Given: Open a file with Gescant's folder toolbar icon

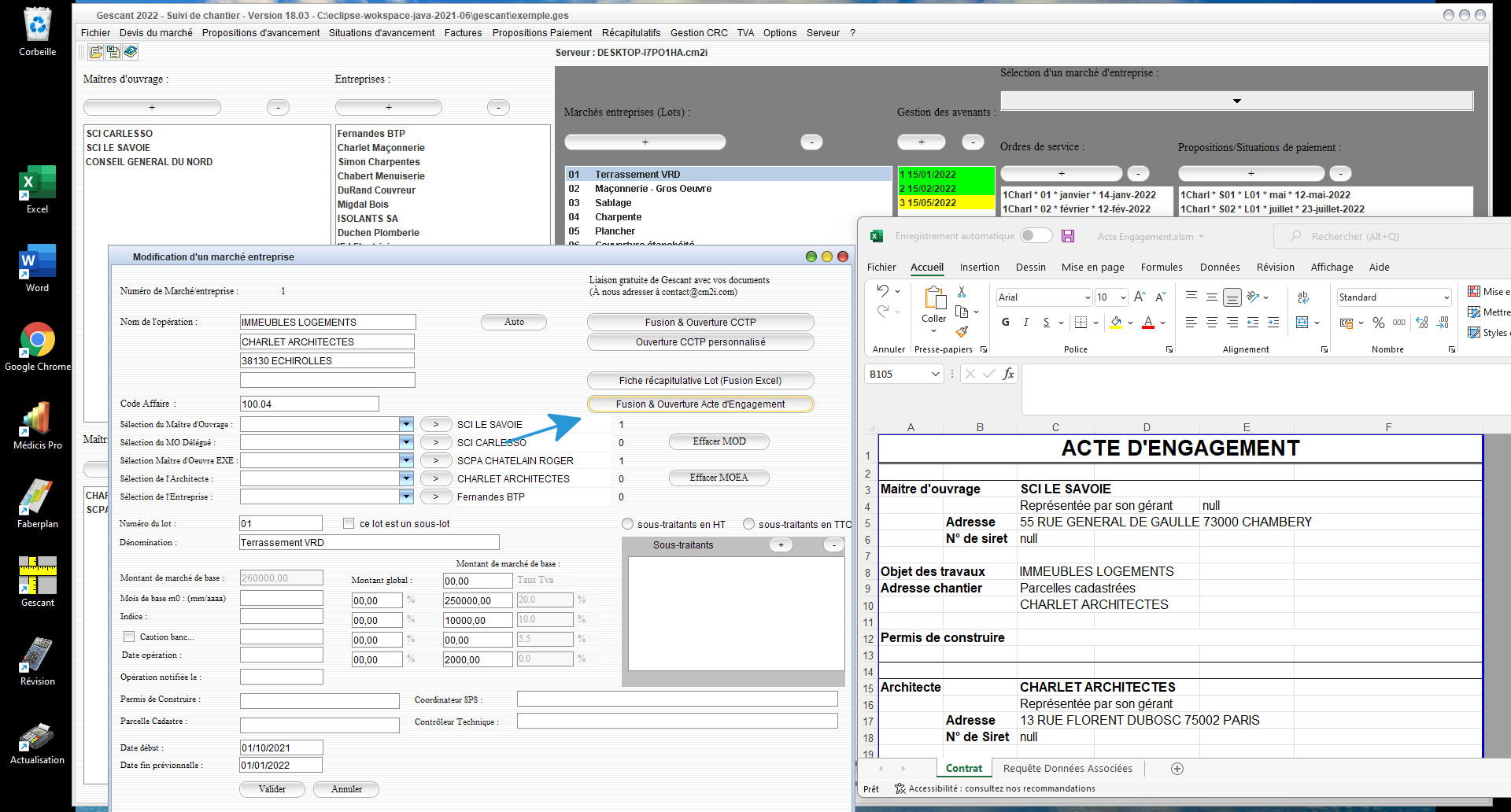Looking at the screenshot, I should coord(96,52).
